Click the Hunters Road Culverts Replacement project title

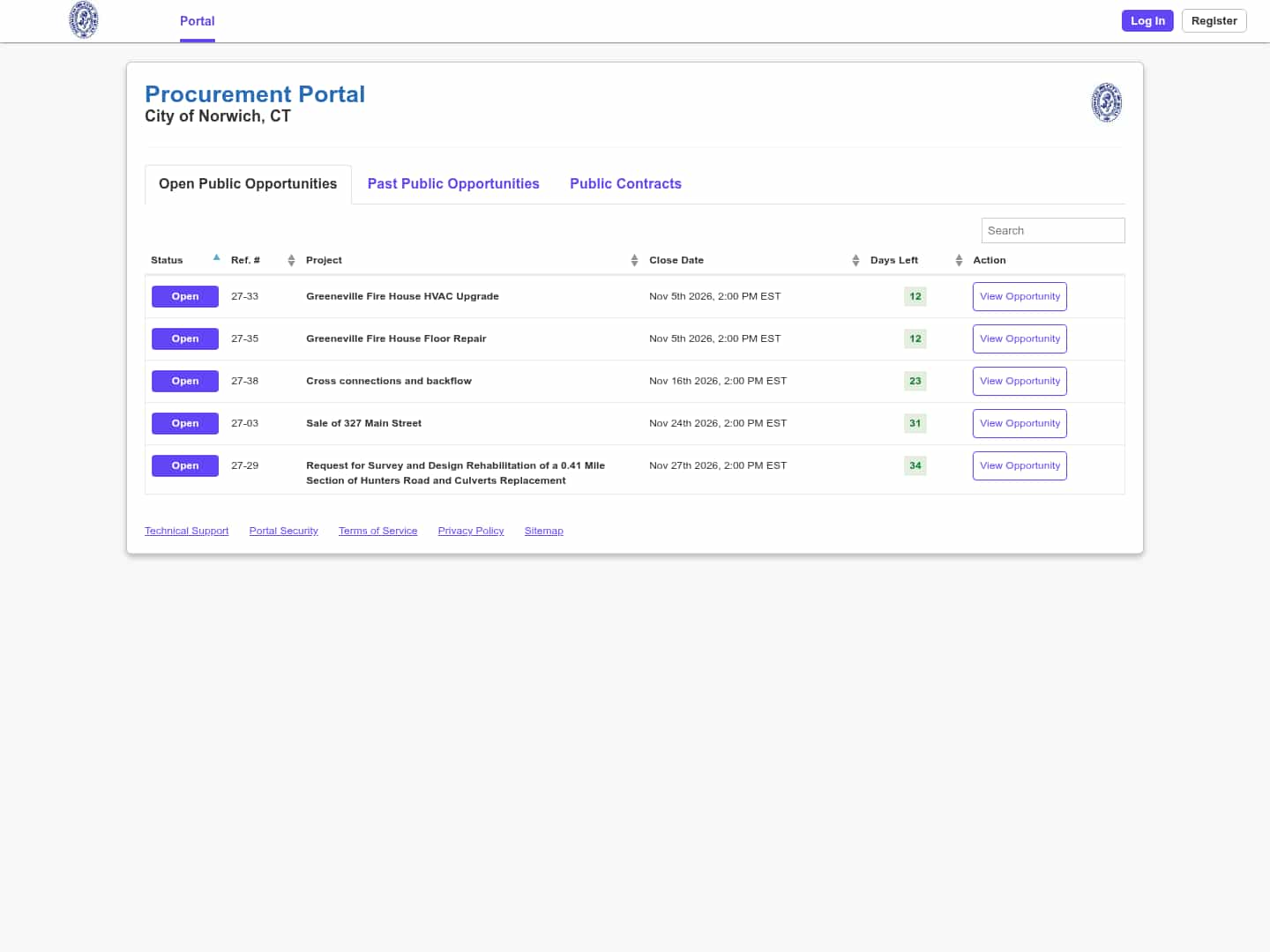[x=455, y=473]
